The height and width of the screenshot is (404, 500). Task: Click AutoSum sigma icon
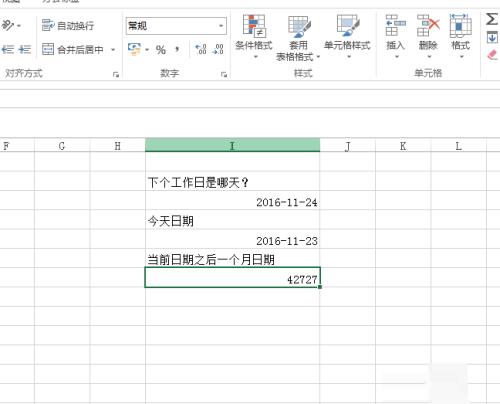click(492, 19)
